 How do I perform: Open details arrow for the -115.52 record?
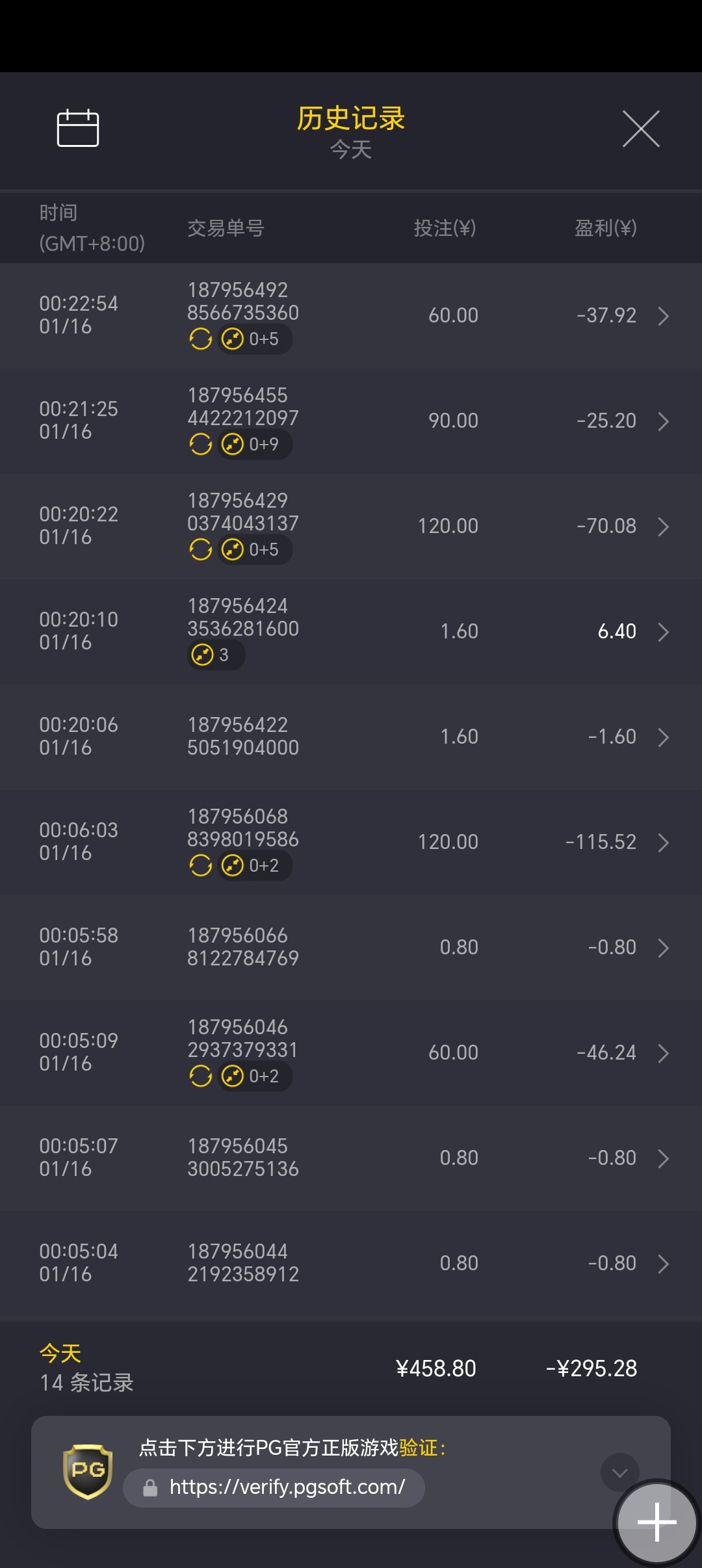click(663, 843)
